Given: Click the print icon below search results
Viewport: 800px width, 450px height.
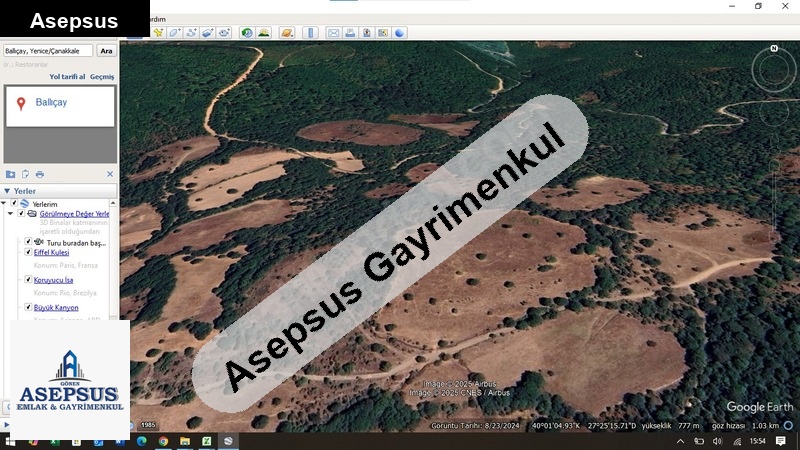Looking at the screenshot, I should (40, 174).
